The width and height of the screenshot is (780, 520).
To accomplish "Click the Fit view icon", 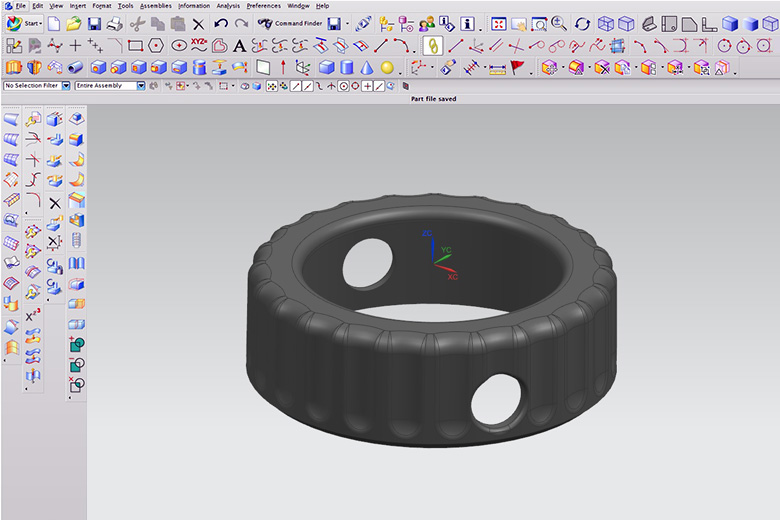I will tap(498, 23).
